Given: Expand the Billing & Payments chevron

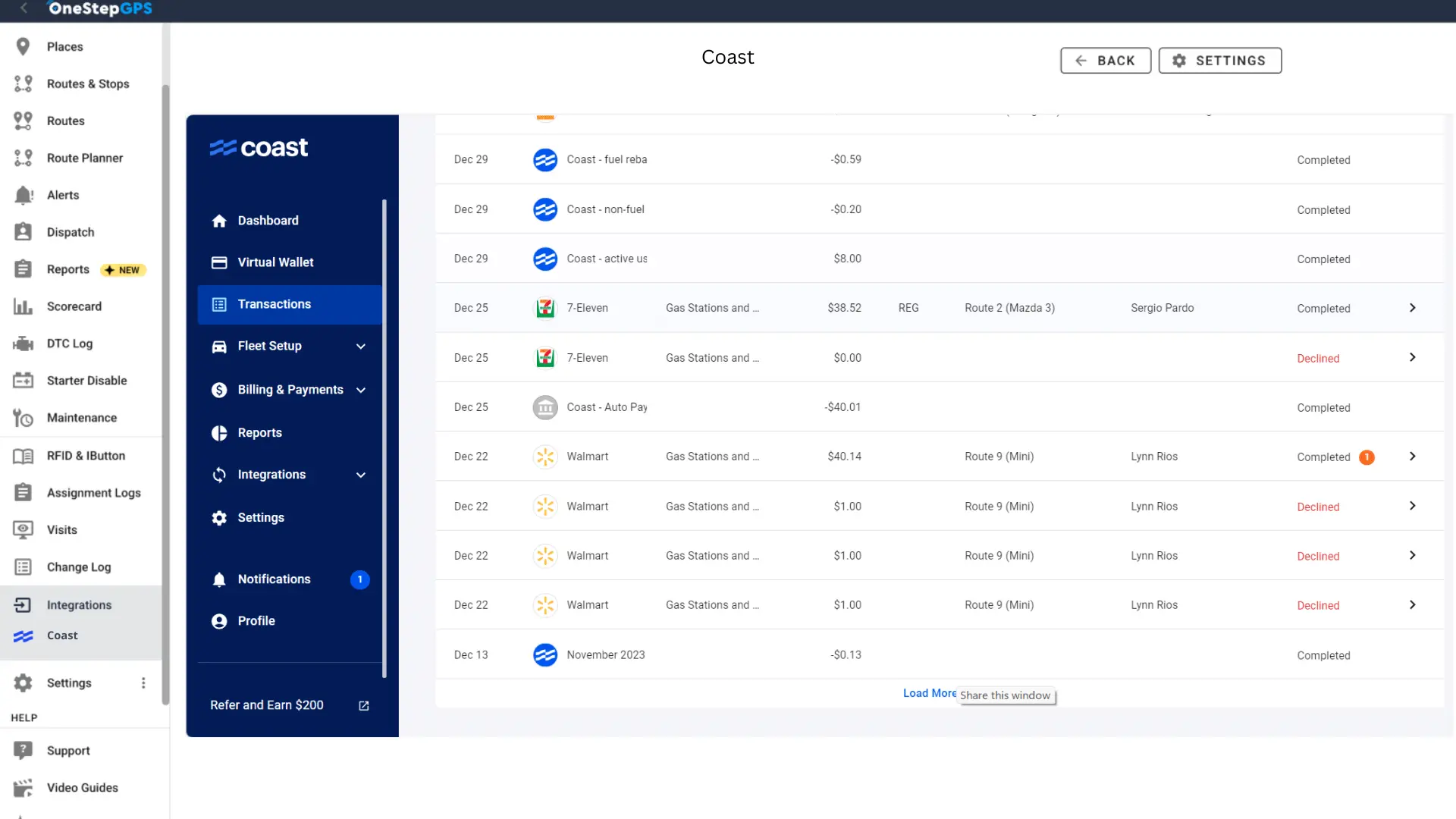Looking at the screenshot, I should (x=361, y=391).
